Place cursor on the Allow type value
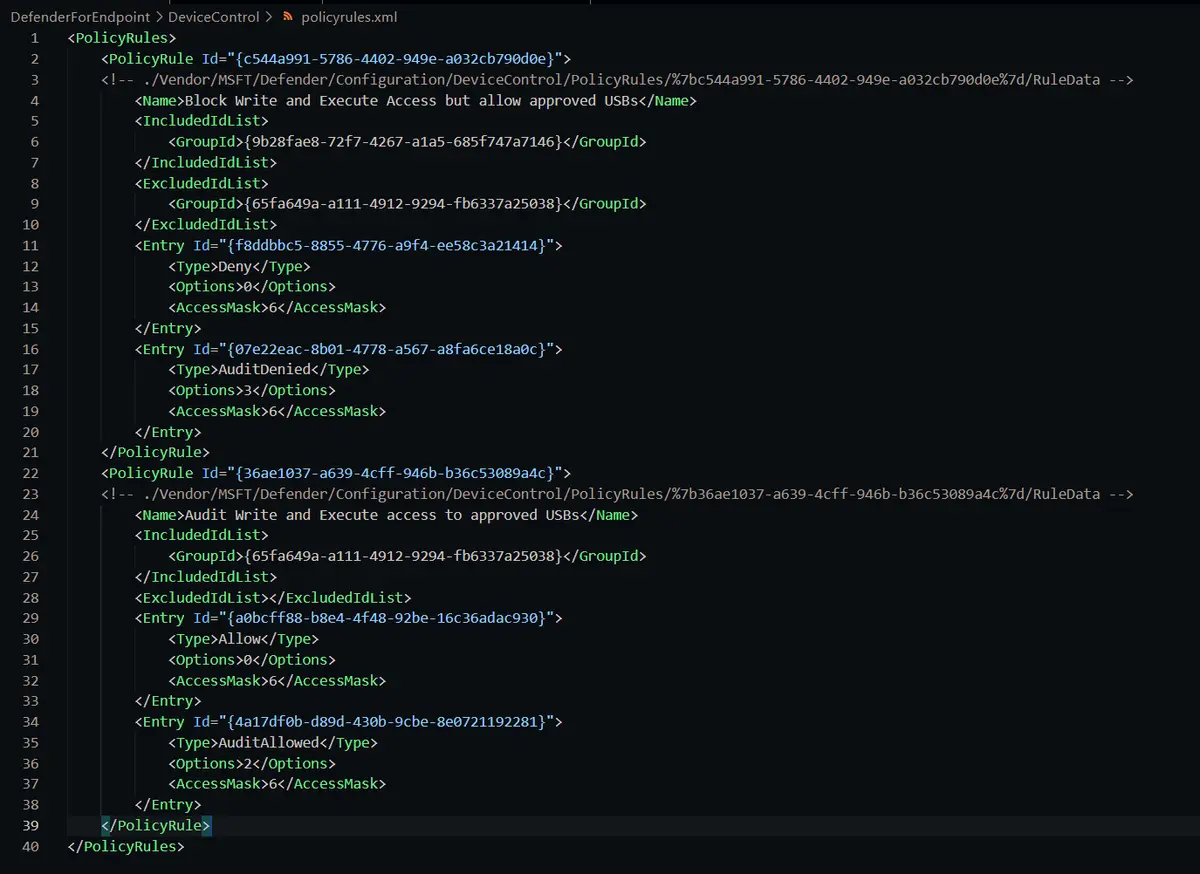Viewport: 1200px width, 874px height. point(239,639)
